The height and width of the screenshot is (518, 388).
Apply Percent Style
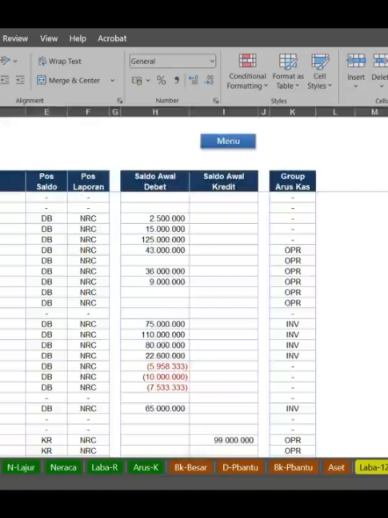pos(161,80)
